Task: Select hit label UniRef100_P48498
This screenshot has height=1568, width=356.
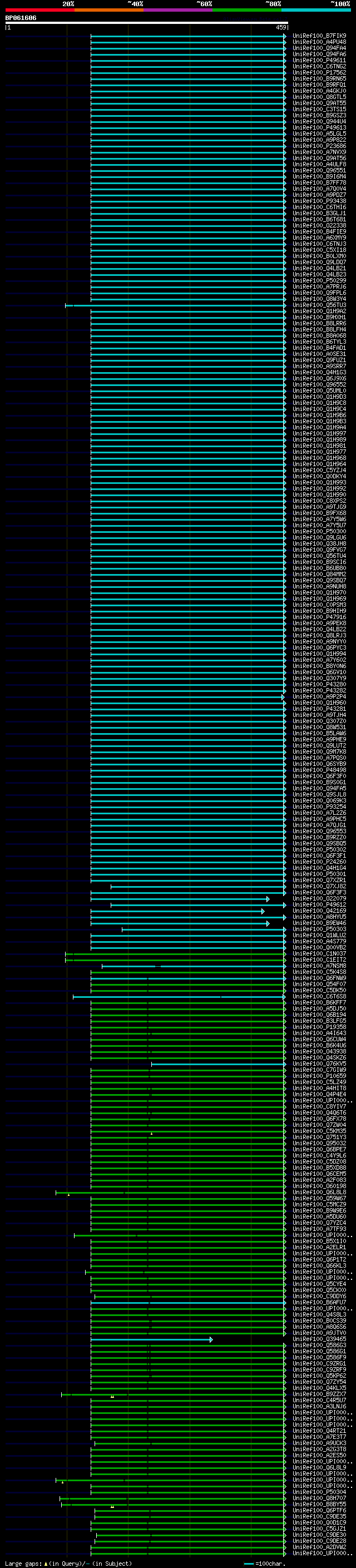Action: click(x=319, y=770)
